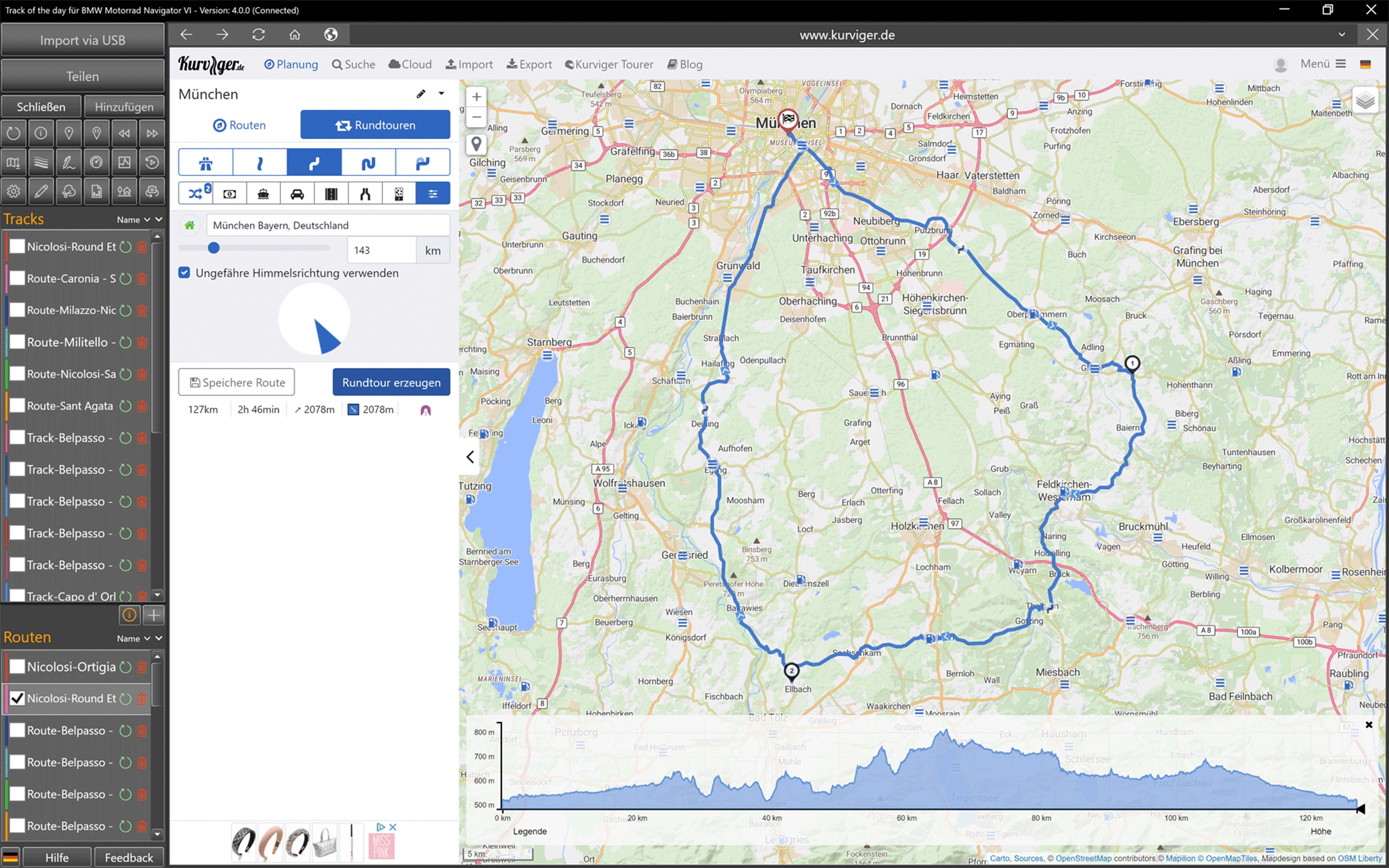Click the map location marker icon

(476, 144)
